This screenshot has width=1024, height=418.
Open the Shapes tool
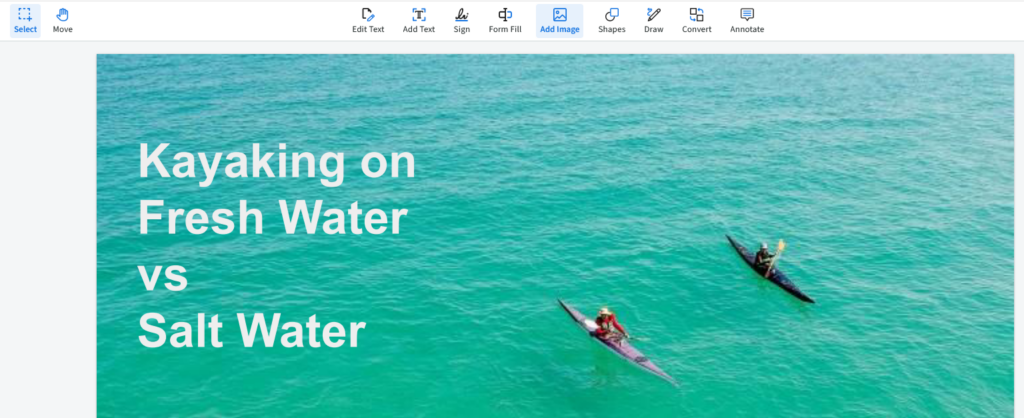click(x=612, y=21)
